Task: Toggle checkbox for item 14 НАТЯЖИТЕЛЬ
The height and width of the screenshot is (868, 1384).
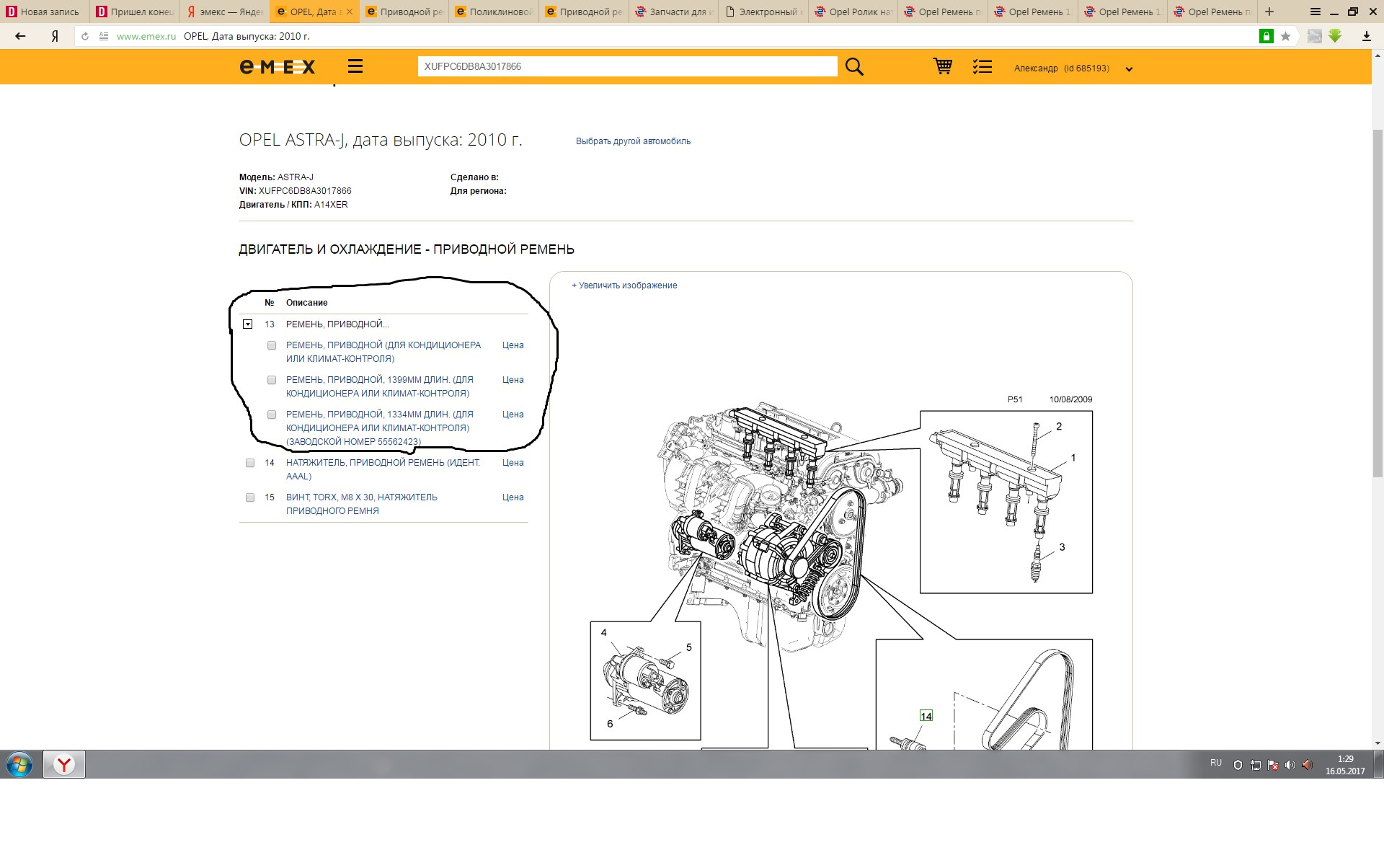Action: [x=250, y=462]
